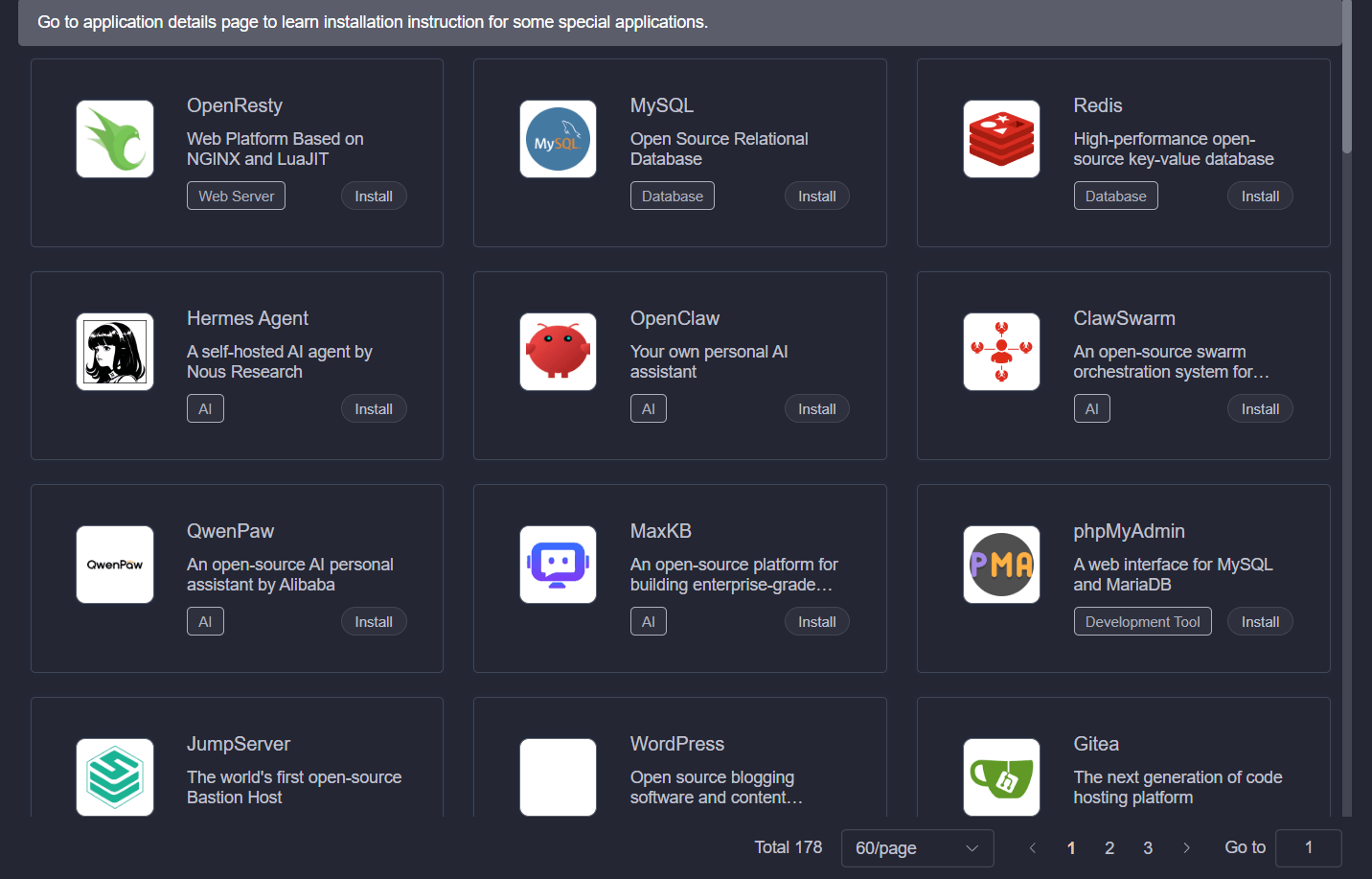
Task: Select the AI tag on QwenPaw
Action: pos(205,621)
